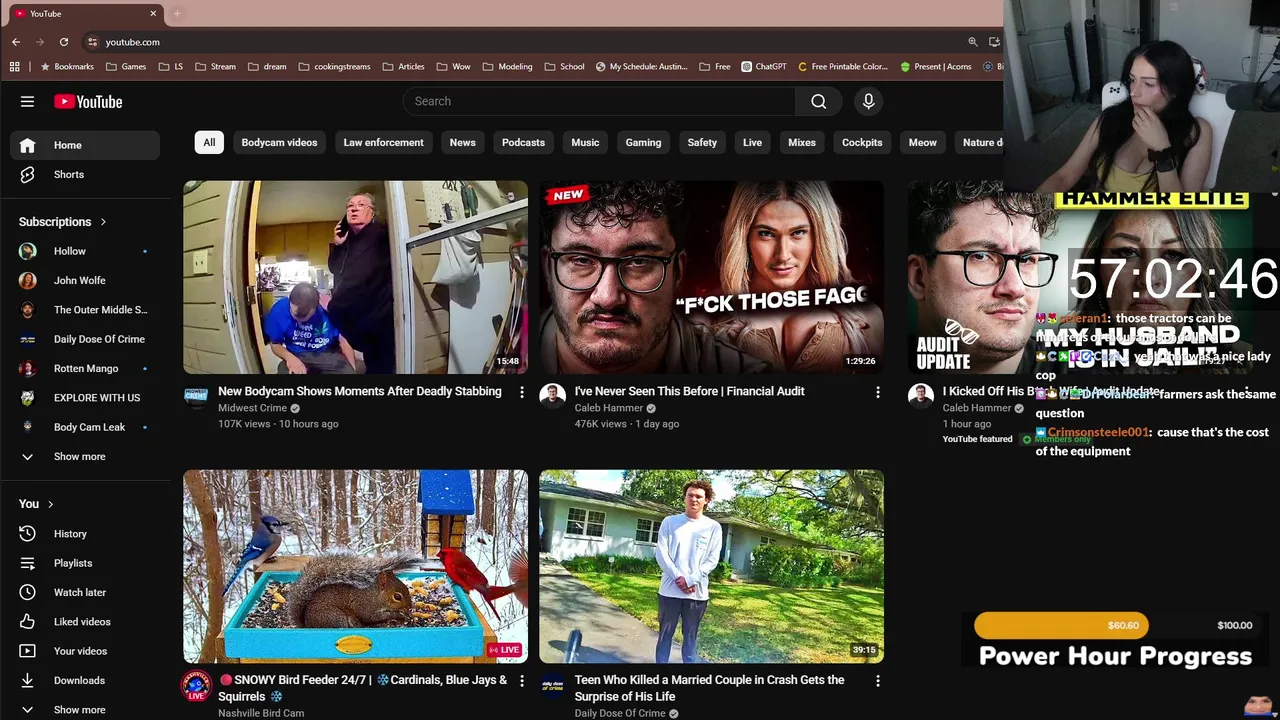This screenshot has height=720, width=1280.
Task: Select the Cockpits chip
Action: coord(862,142)
